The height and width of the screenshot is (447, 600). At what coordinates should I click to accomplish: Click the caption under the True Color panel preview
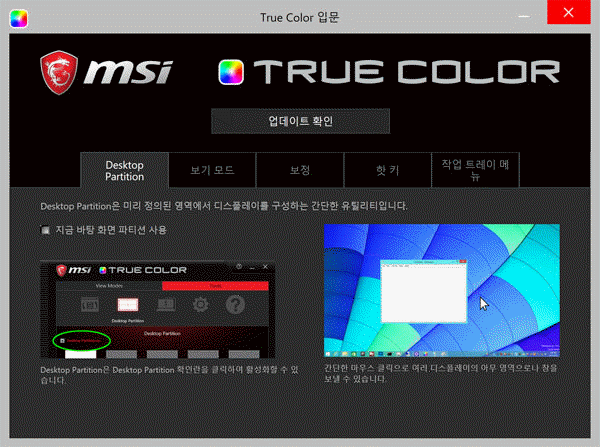click(x=170, y=375)
